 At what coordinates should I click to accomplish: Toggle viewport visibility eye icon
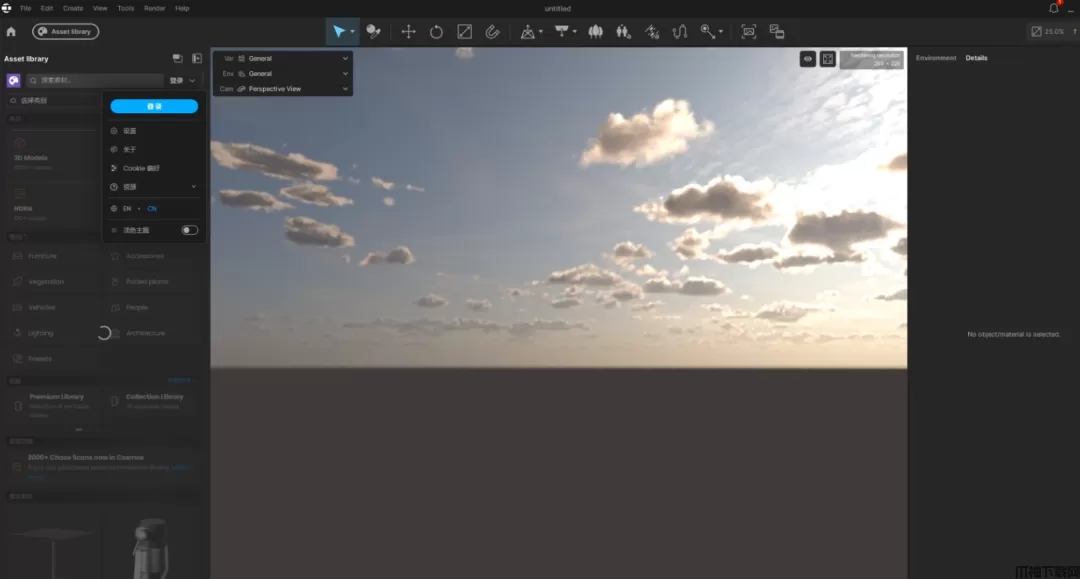tap(808, 59)
